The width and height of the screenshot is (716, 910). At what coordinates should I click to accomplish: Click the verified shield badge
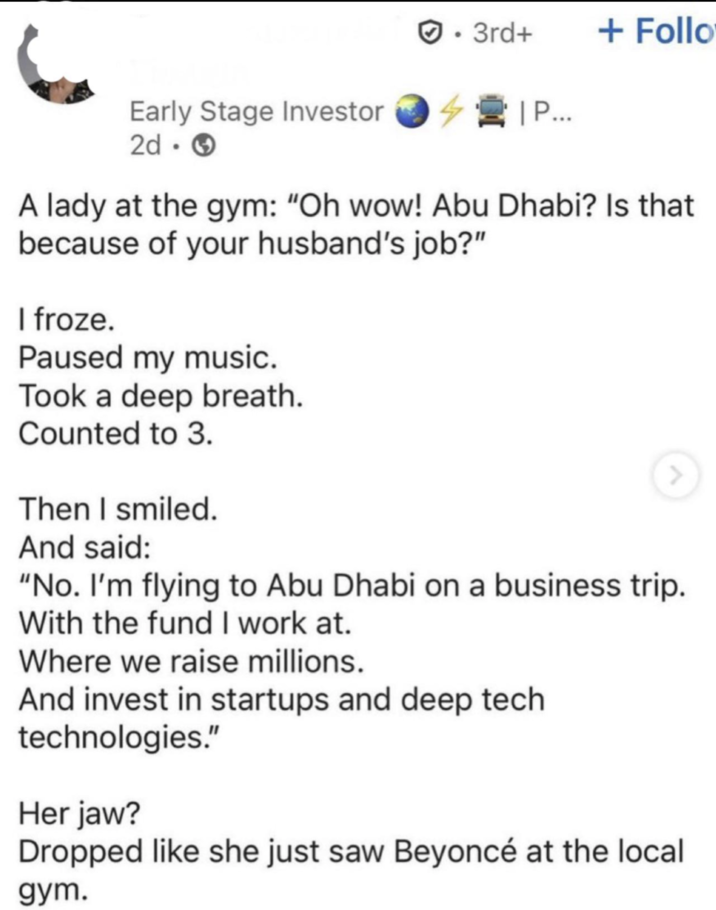point(428,32)
